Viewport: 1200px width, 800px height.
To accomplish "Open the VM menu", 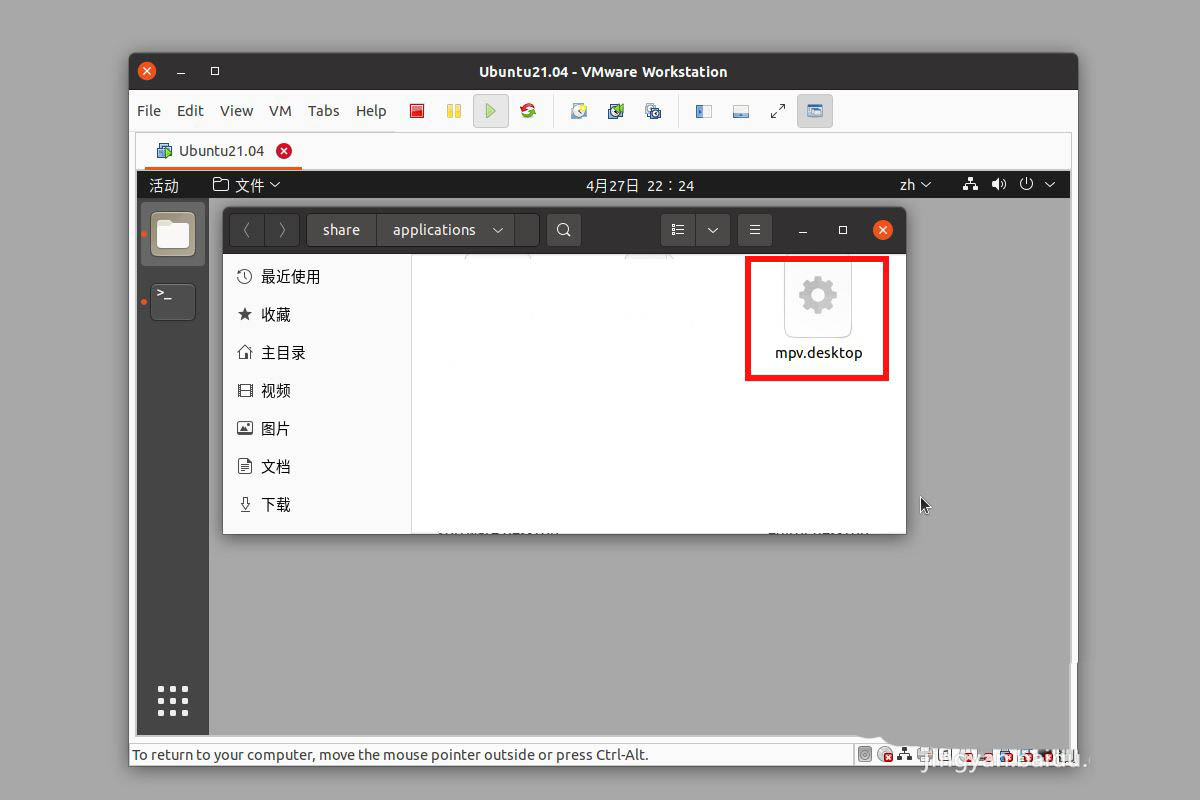I will coord(280,111).
